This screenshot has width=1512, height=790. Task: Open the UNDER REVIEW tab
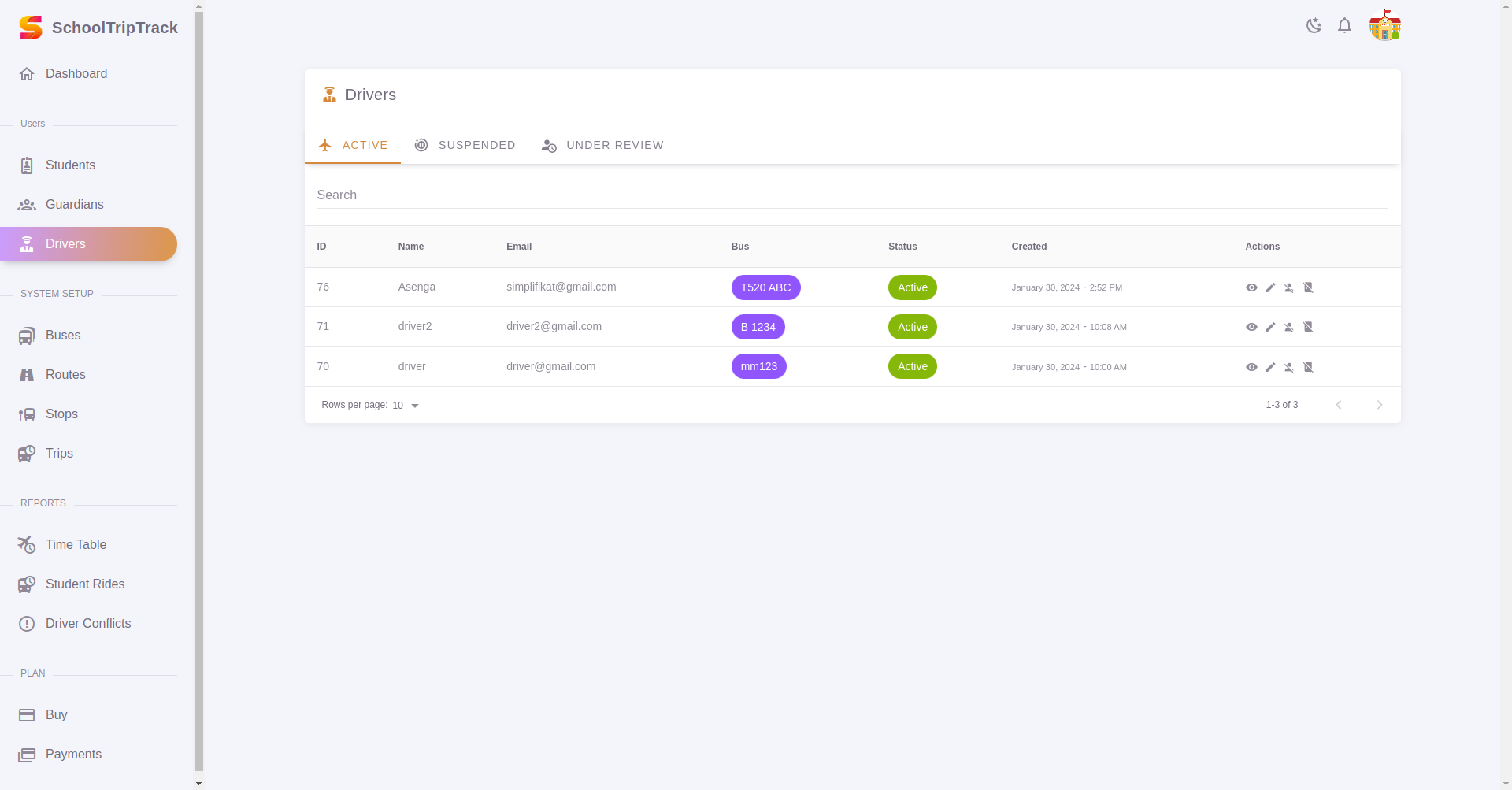pos(602,145)
